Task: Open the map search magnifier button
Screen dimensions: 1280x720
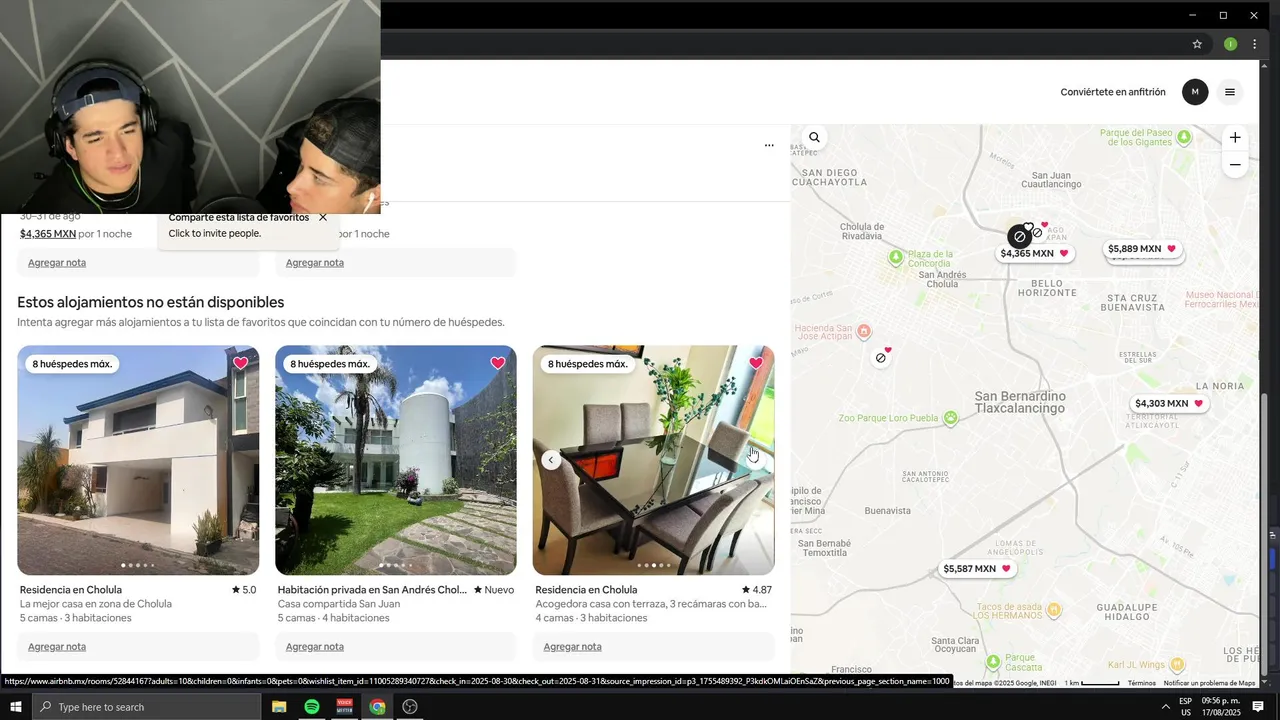Action: tap(814, 138)
